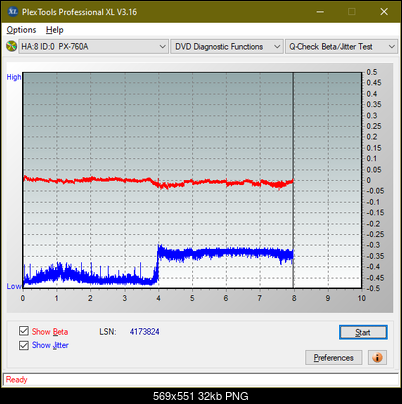
Task: Click the Show Jitter blue label
Action: pos(50,345)
